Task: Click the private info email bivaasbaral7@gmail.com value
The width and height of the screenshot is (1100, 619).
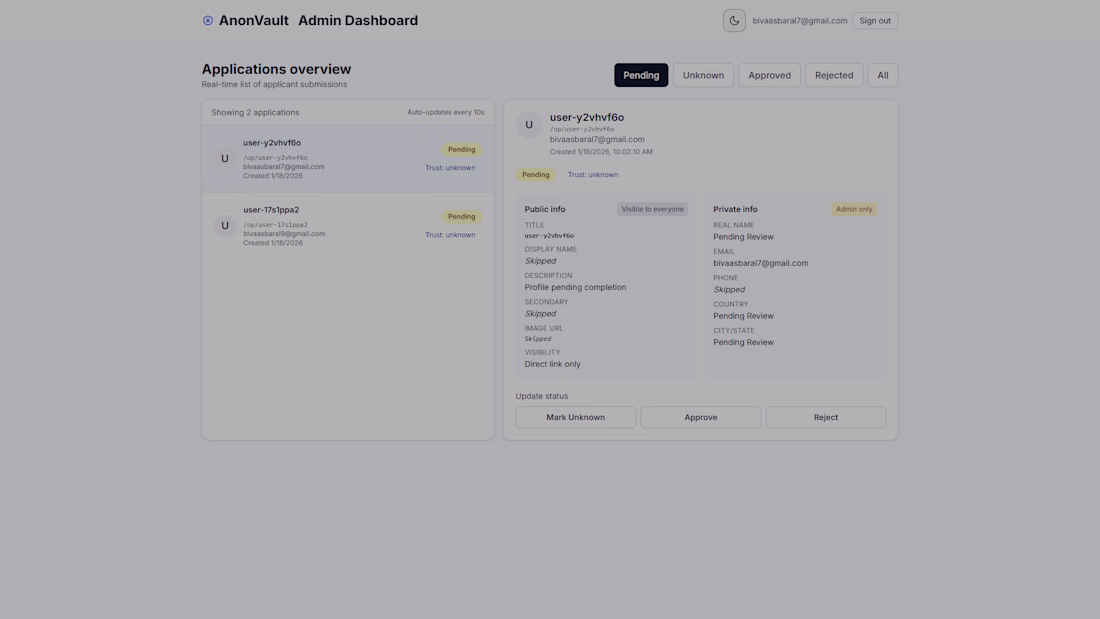Action: click(x=760, y=263)
